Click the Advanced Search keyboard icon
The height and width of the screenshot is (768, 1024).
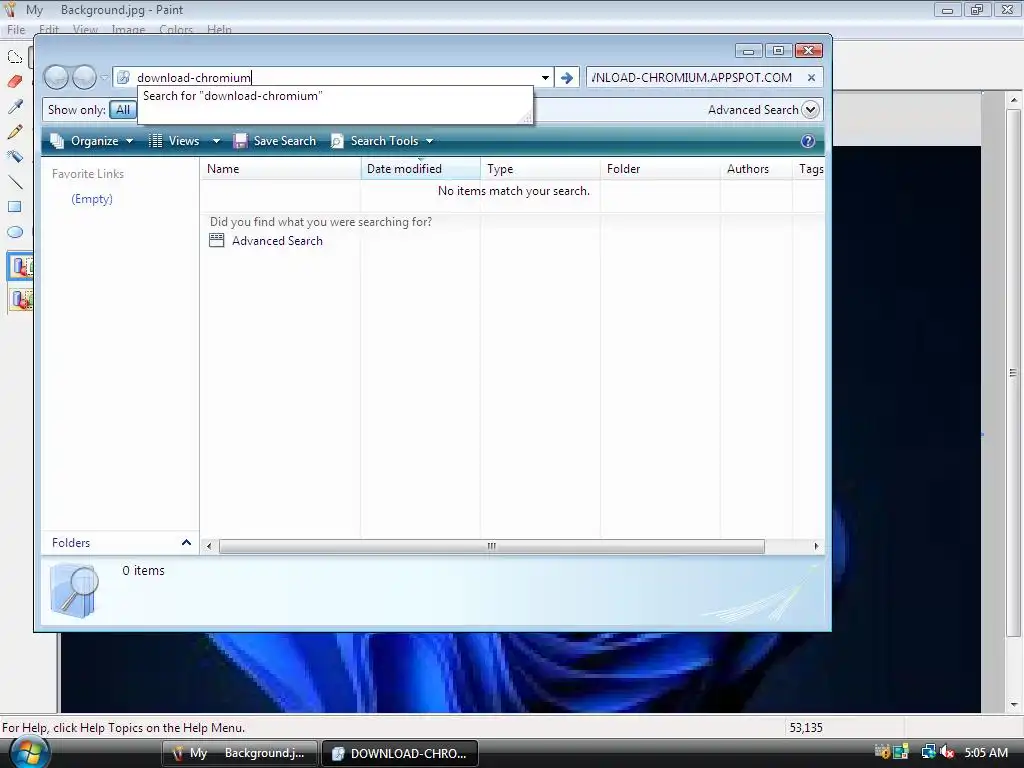point(216,240)
